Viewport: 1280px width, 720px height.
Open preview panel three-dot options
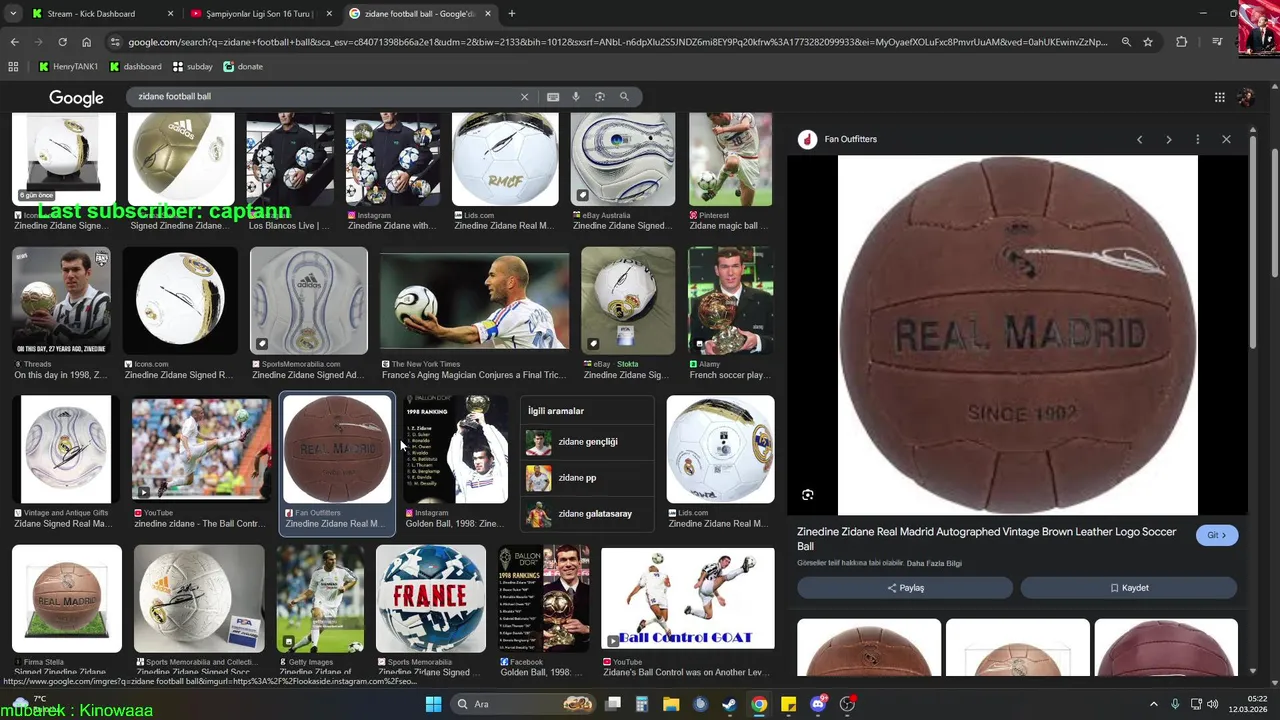[1197, 139]
